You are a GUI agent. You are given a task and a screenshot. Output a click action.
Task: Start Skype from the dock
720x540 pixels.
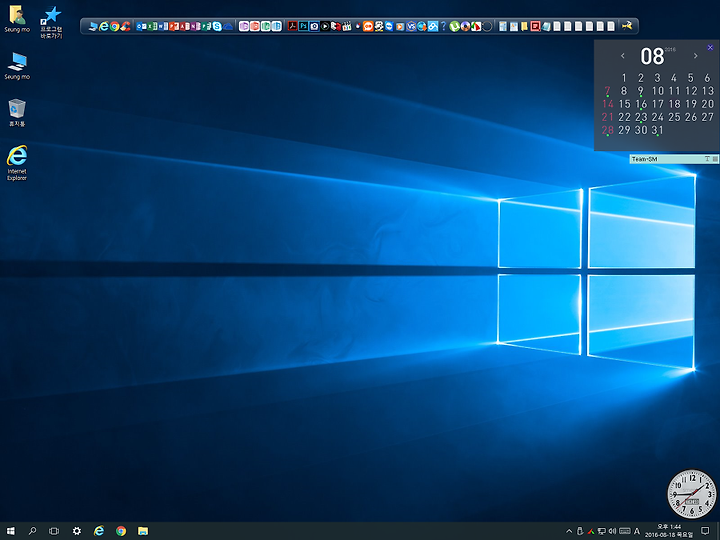(217, 26)
